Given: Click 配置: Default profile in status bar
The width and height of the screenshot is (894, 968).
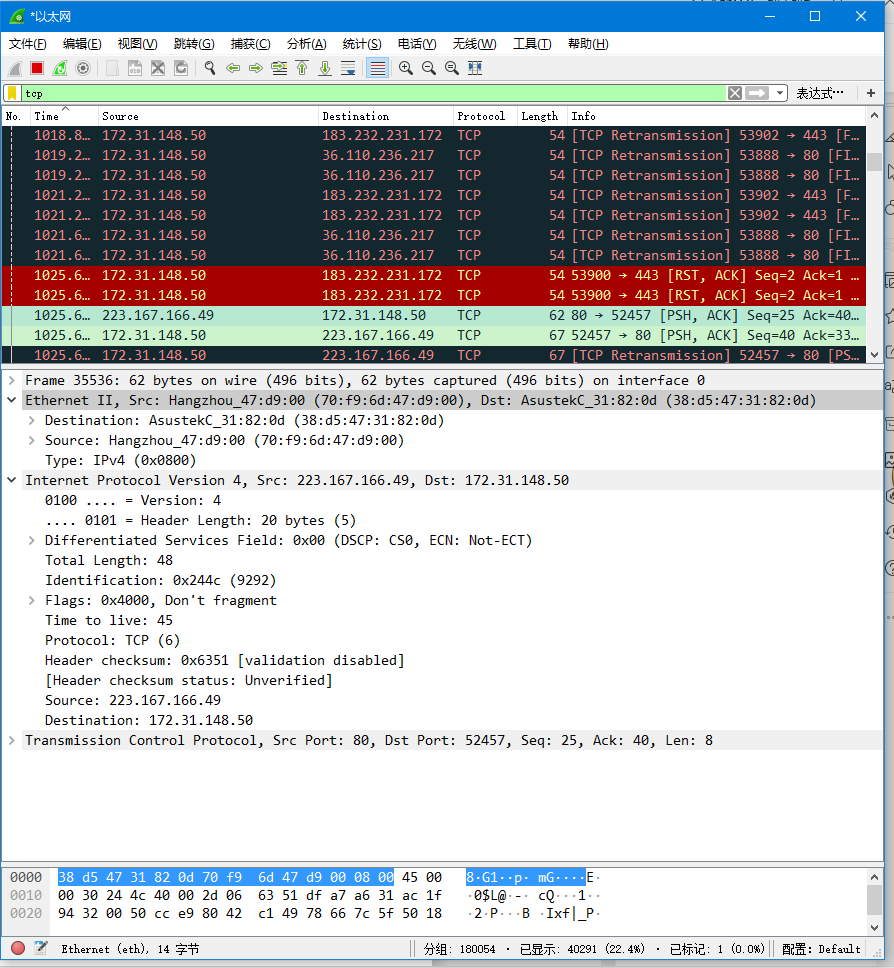Looking at the screenshot, I should 821,949.
